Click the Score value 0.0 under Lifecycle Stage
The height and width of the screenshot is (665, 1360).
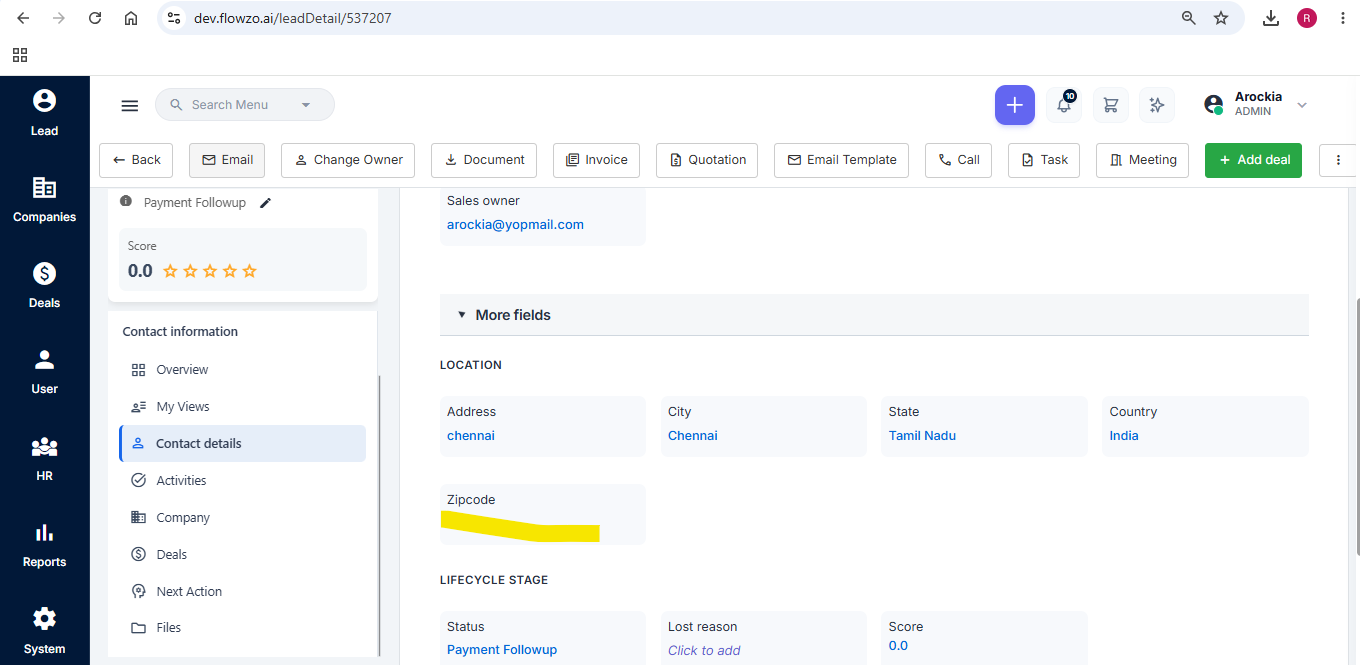coord(898,646)
